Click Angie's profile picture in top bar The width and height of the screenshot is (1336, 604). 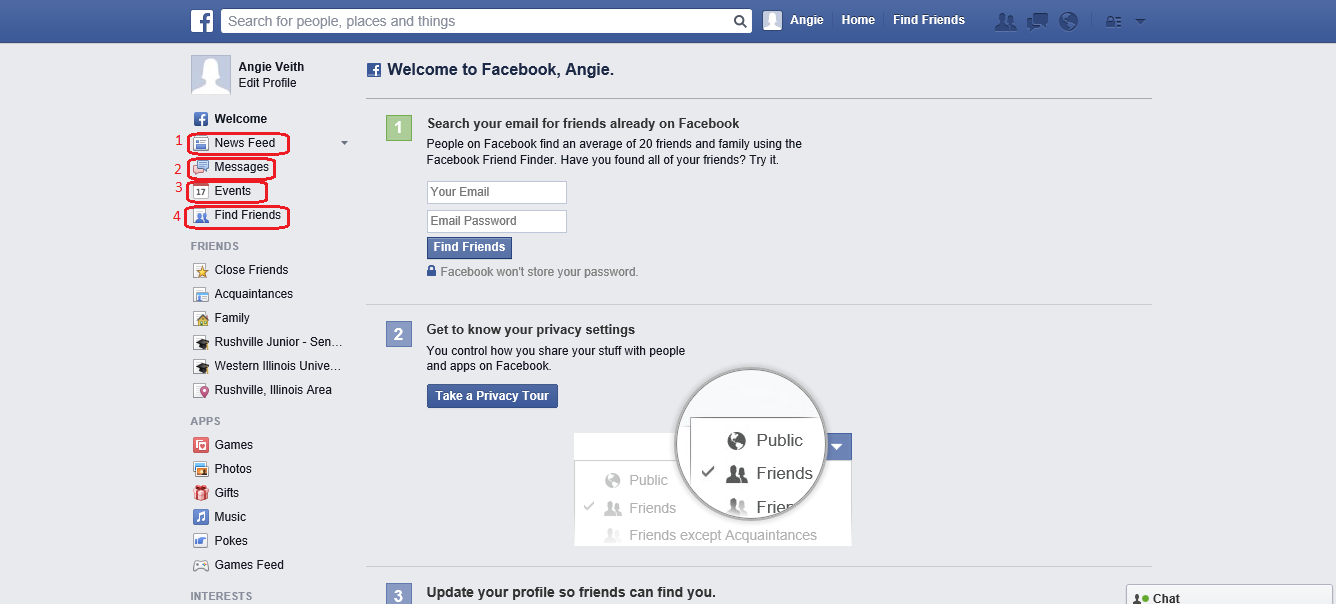coord(772,20)
